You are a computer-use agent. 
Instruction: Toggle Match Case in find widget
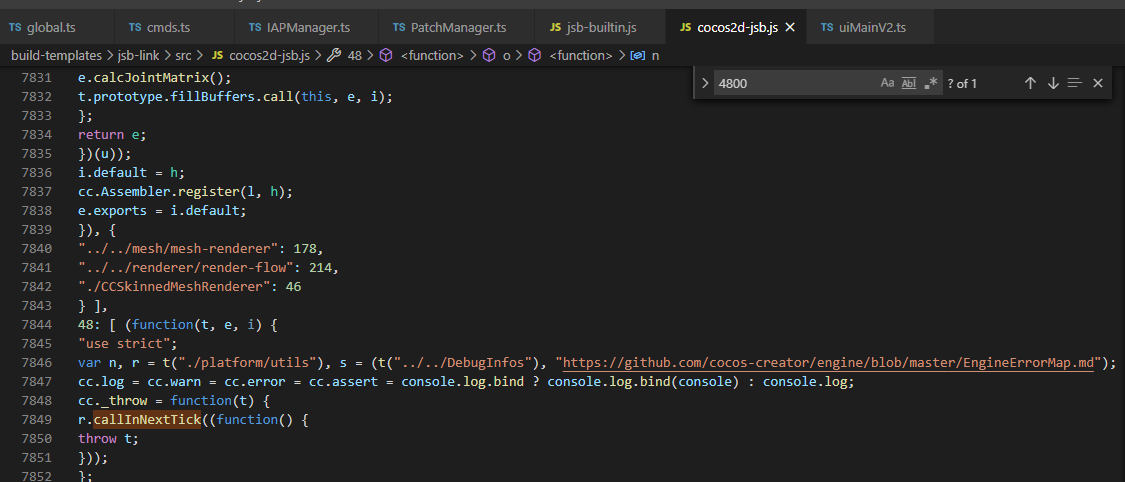pos(887,84)
